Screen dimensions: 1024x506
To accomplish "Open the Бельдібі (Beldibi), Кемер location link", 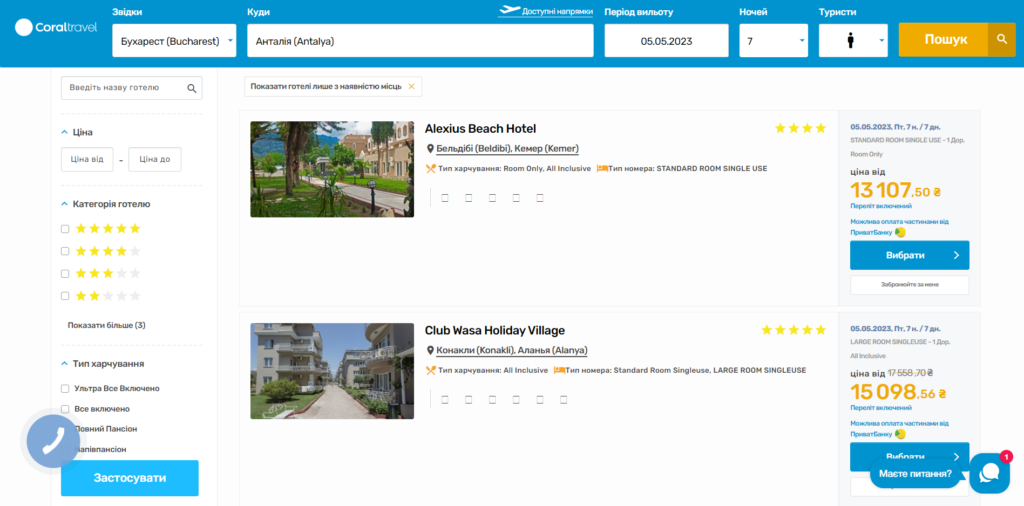I will click(507, 149).
